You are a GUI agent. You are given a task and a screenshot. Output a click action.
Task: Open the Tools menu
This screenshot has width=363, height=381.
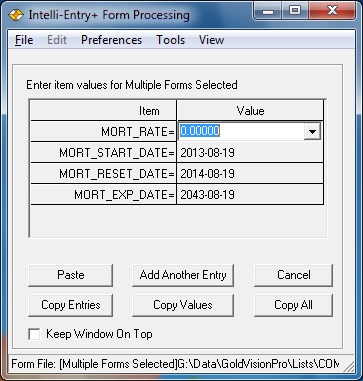(171, 40)
